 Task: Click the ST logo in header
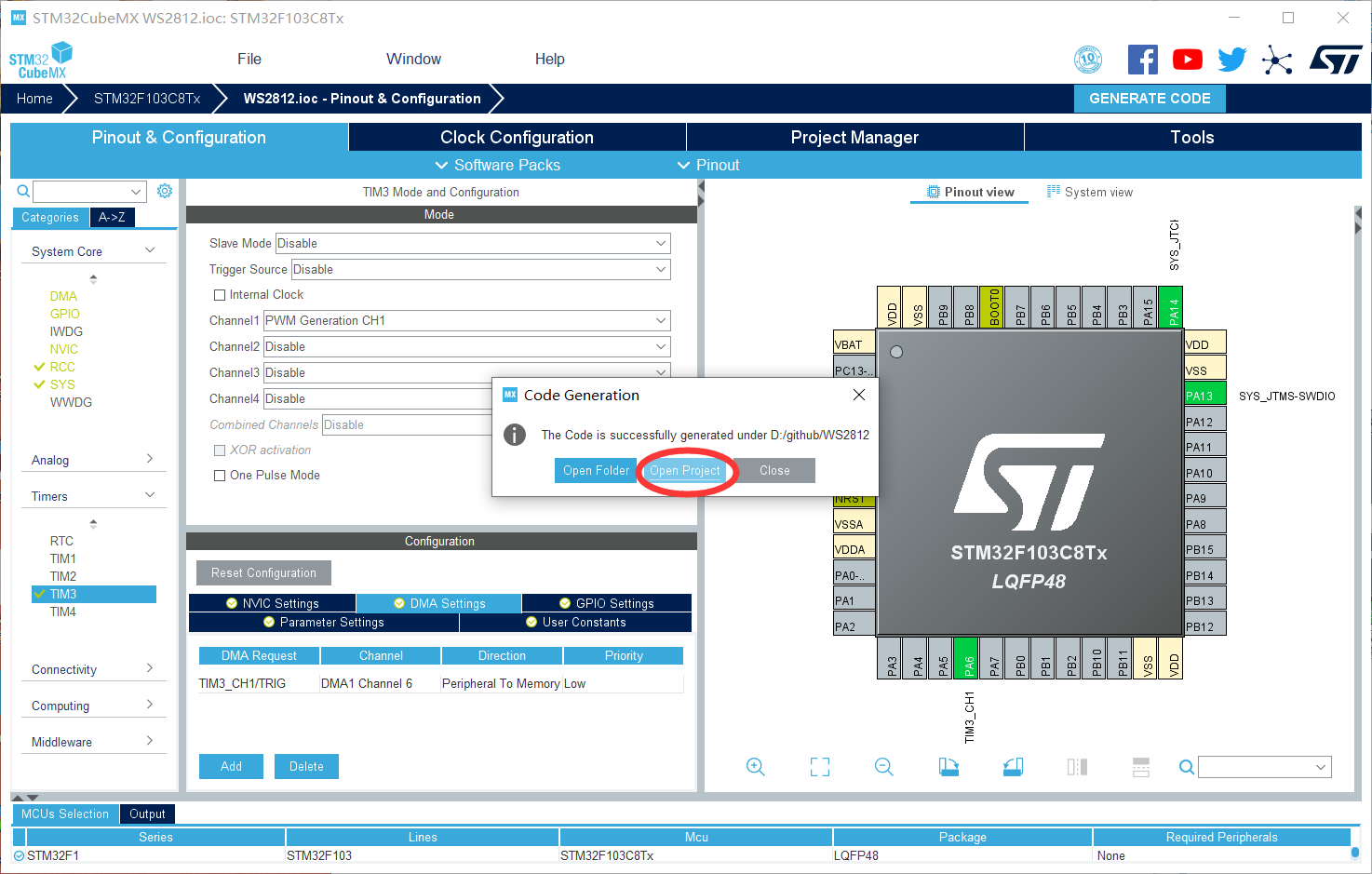click(x=1336, y=60)
